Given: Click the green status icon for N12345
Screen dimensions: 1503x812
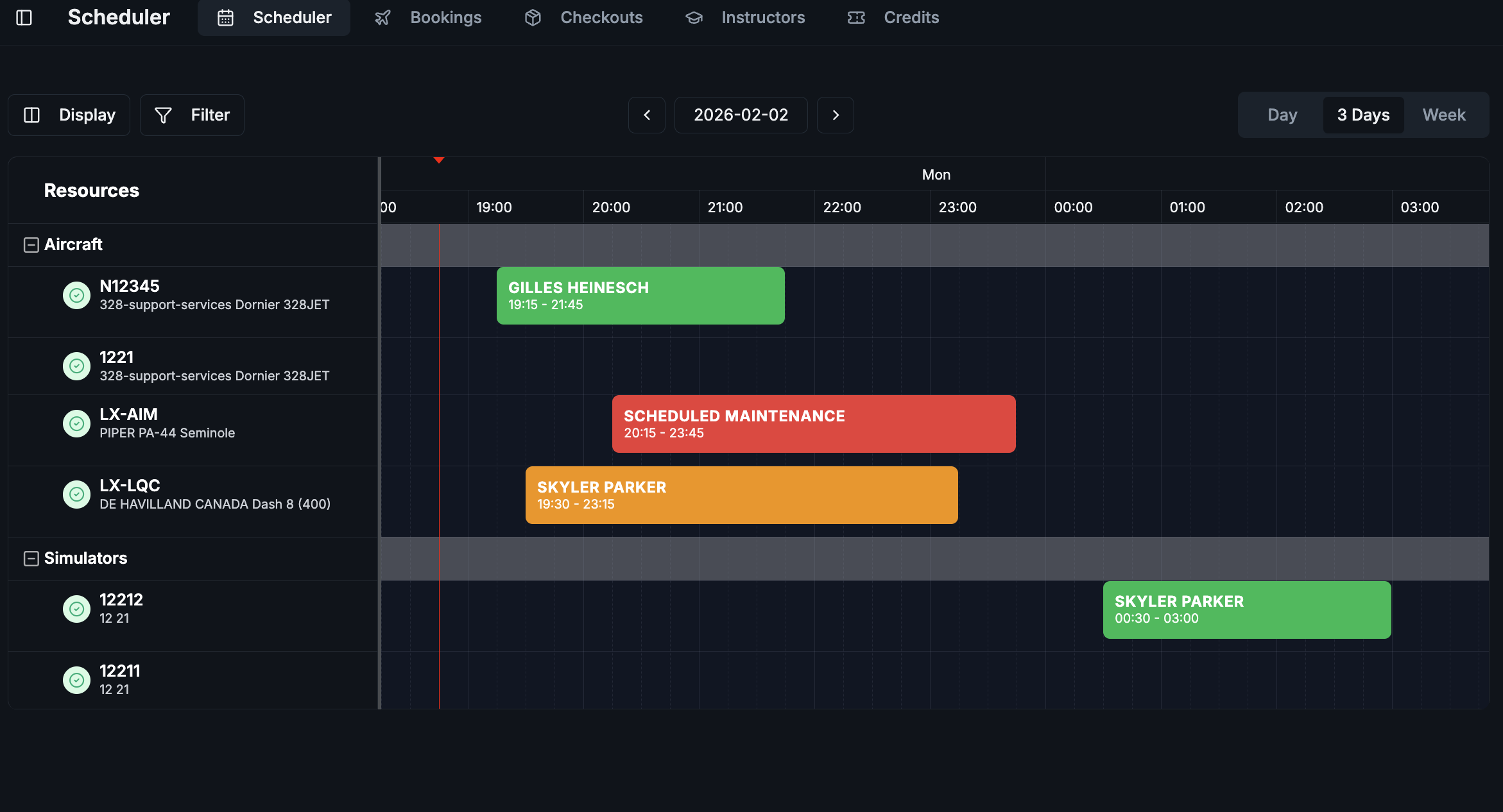Looking at the screenshot, I should 76,295.
